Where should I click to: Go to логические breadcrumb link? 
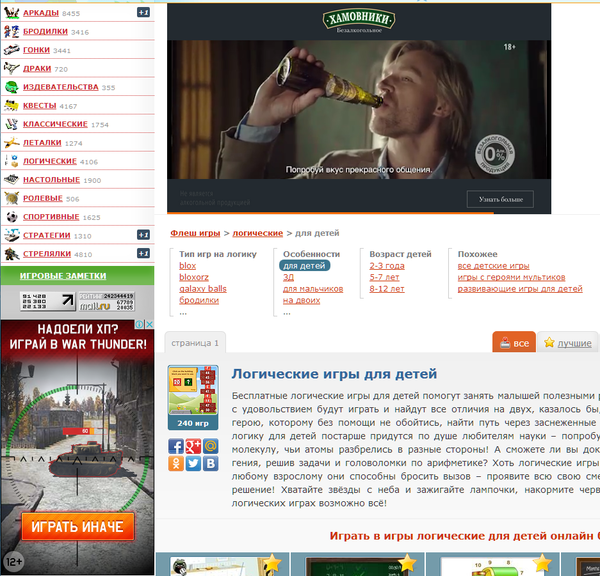258,233
